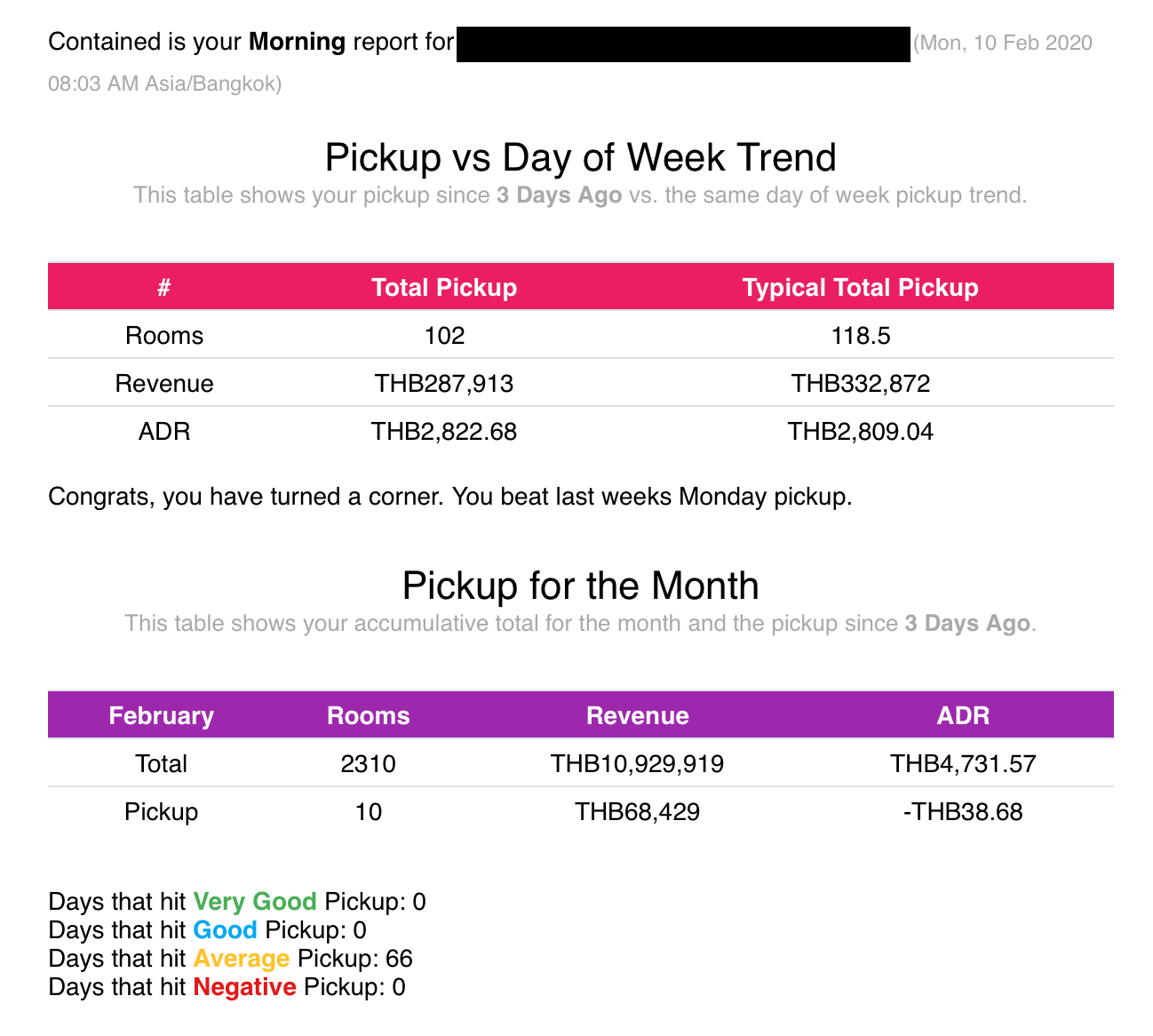Click the Pickup vs Day of Week Trend heading
Viewport: 1153px width, 1036px height.
coord(580,157)
